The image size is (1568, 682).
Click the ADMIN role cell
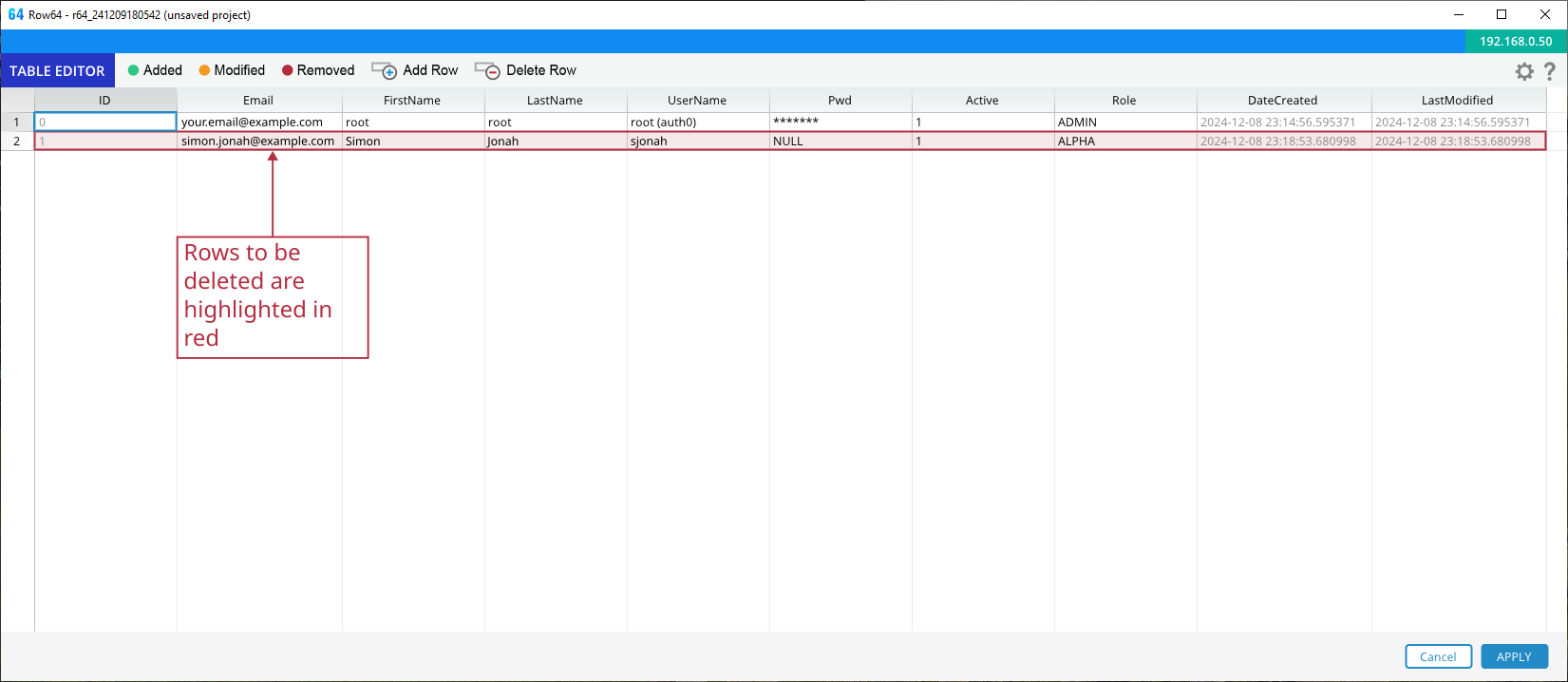point(1077,122)
